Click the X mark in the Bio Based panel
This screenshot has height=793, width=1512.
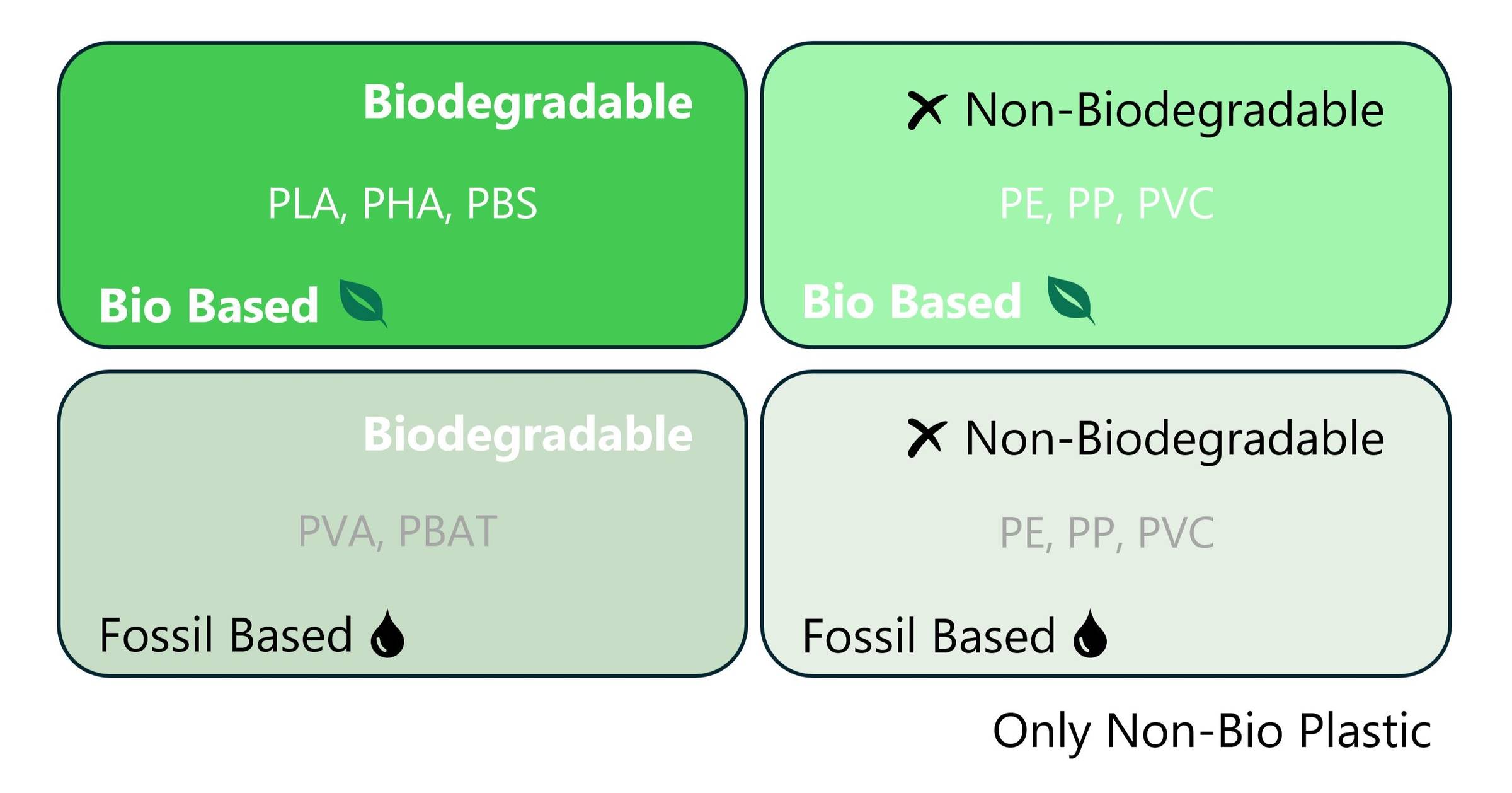tap(926, 110)
